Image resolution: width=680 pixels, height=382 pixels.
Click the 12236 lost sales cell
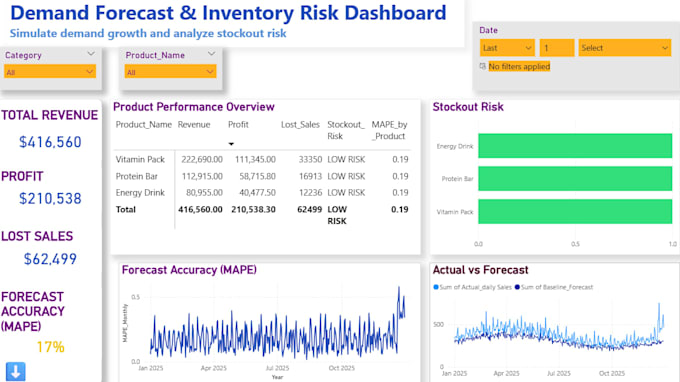tap(311, 193)
